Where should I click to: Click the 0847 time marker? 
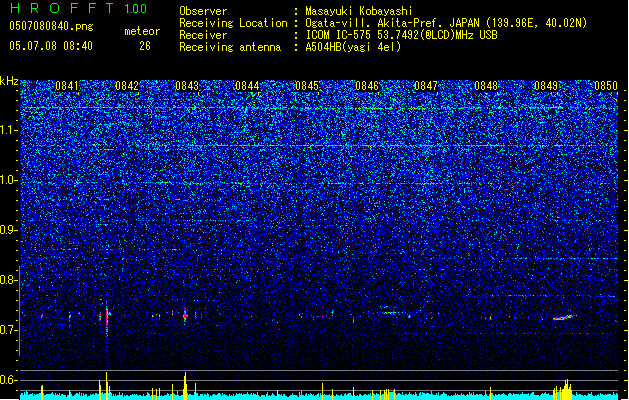click(426, 86)
